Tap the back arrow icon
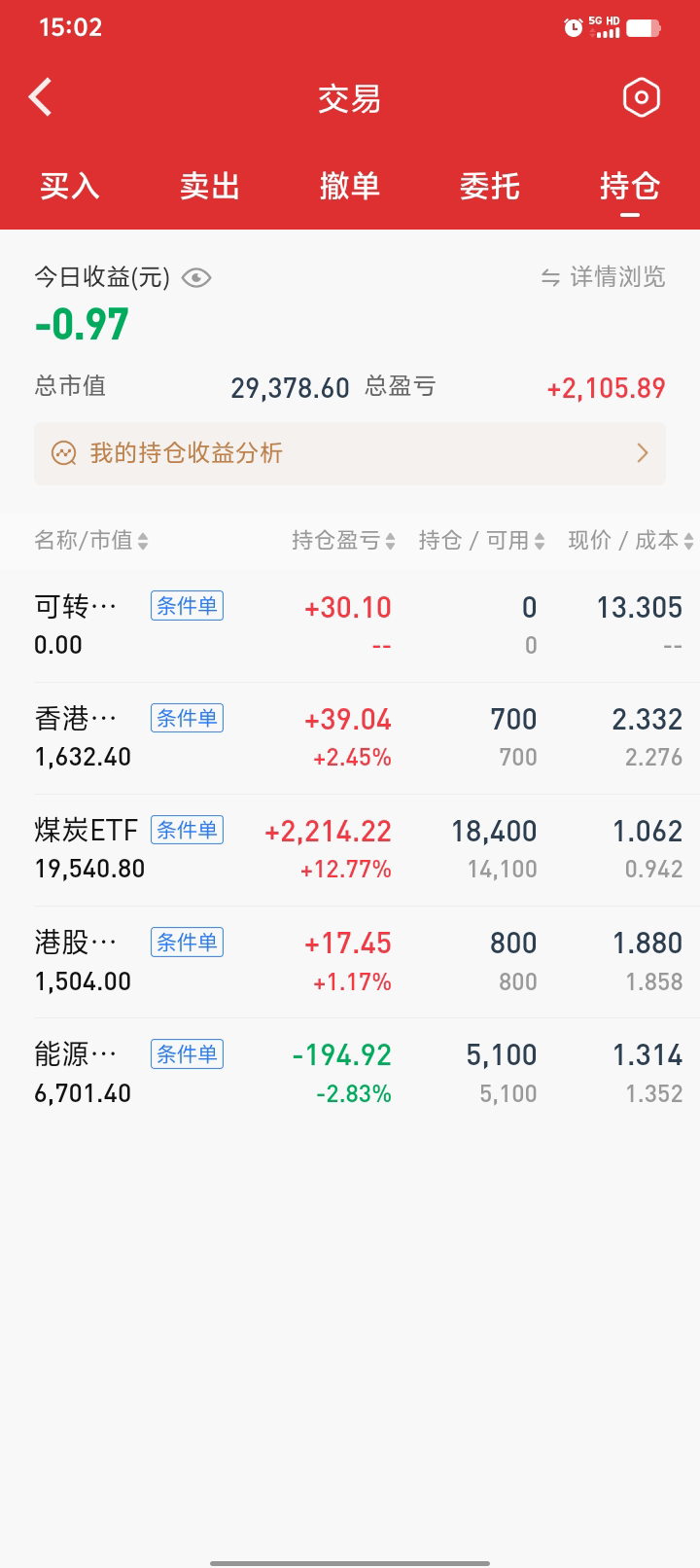 (41, 97)
